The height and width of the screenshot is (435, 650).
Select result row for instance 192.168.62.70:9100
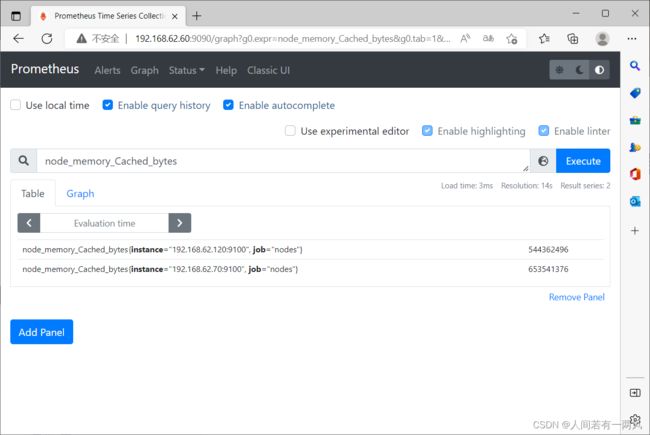tap(310, 269)
